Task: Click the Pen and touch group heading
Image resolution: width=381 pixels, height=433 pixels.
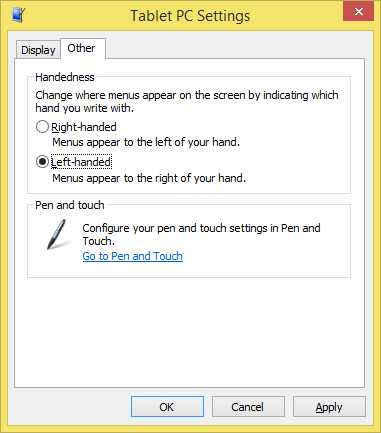Action: [70, 205]
